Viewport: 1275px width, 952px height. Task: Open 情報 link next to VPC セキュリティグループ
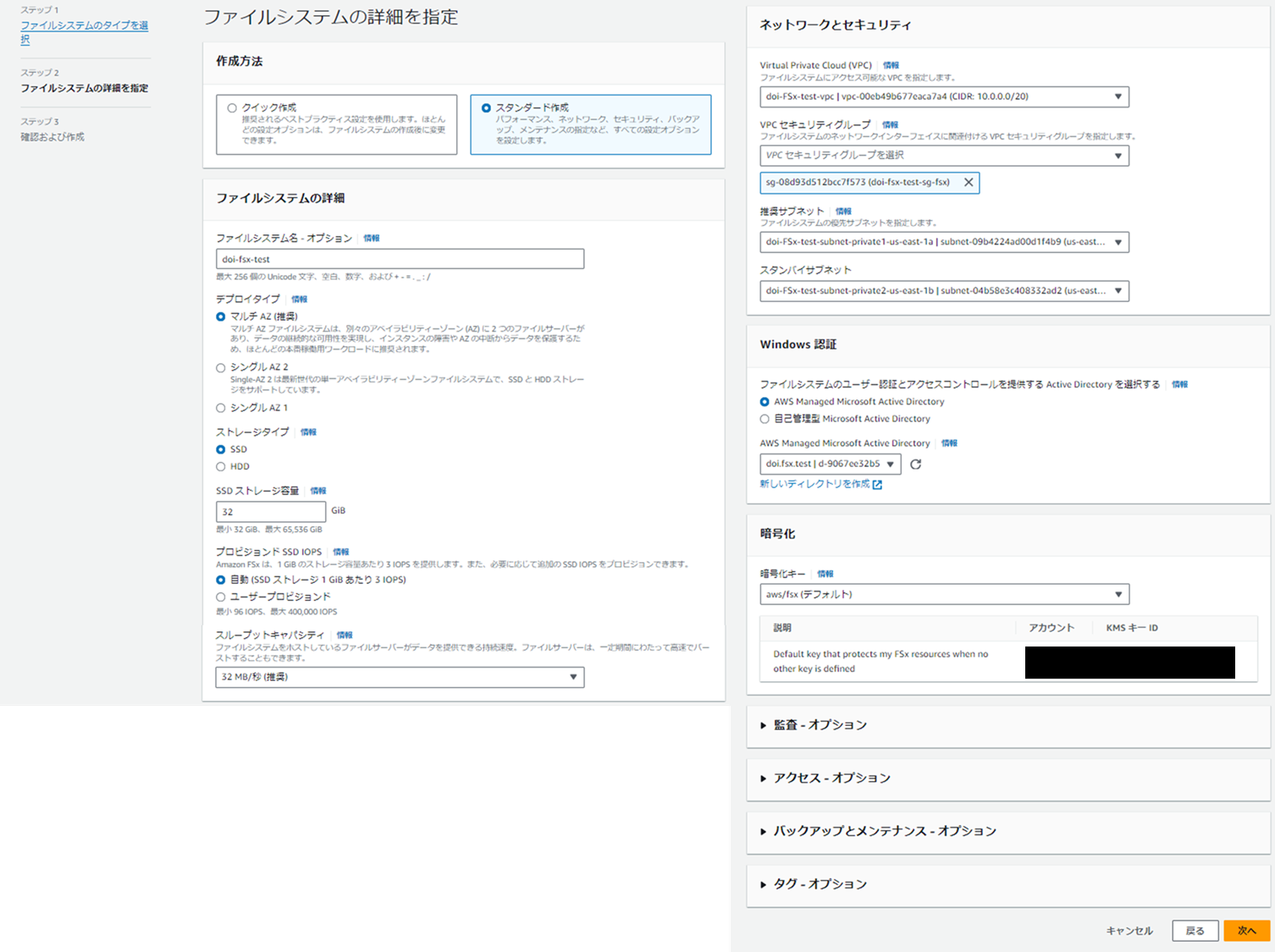pyautogui.click(x=890, y=124)
